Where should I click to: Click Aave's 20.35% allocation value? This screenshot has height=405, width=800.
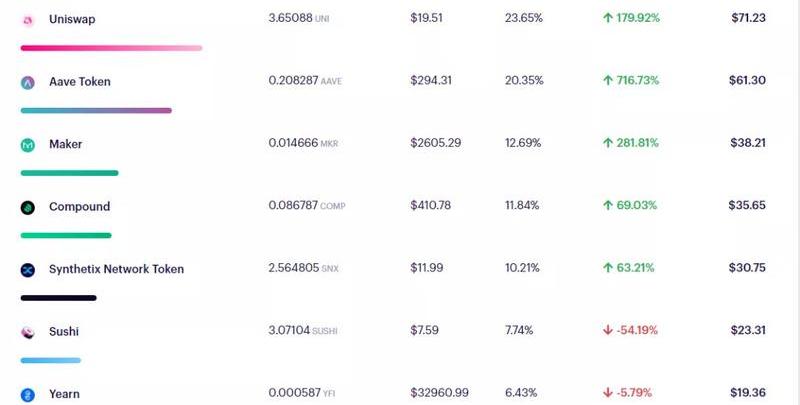click(524, 80)
